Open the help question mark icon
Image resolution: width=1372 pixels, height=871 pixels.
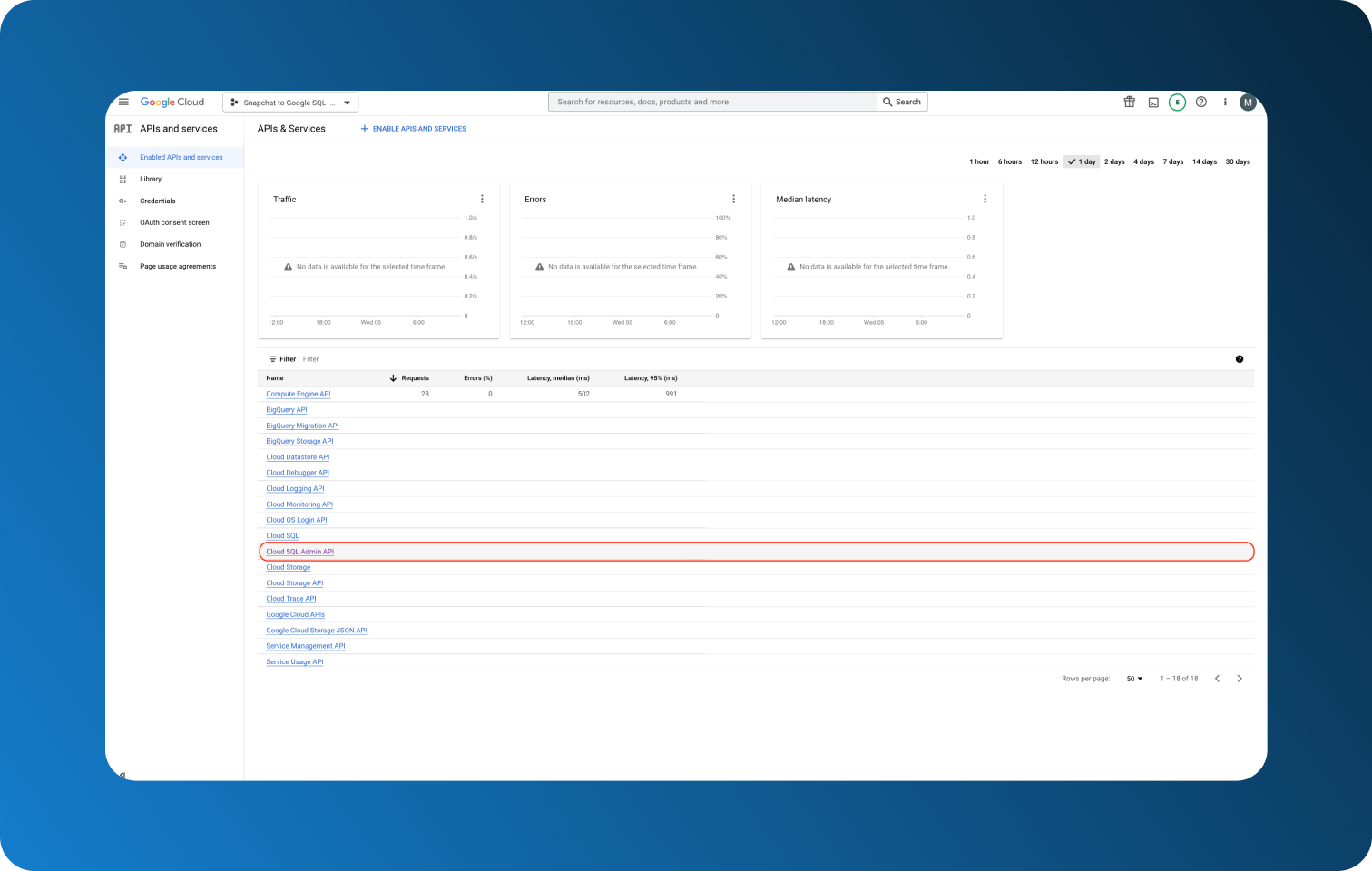pyautogui.click(x=1201, y=102)
